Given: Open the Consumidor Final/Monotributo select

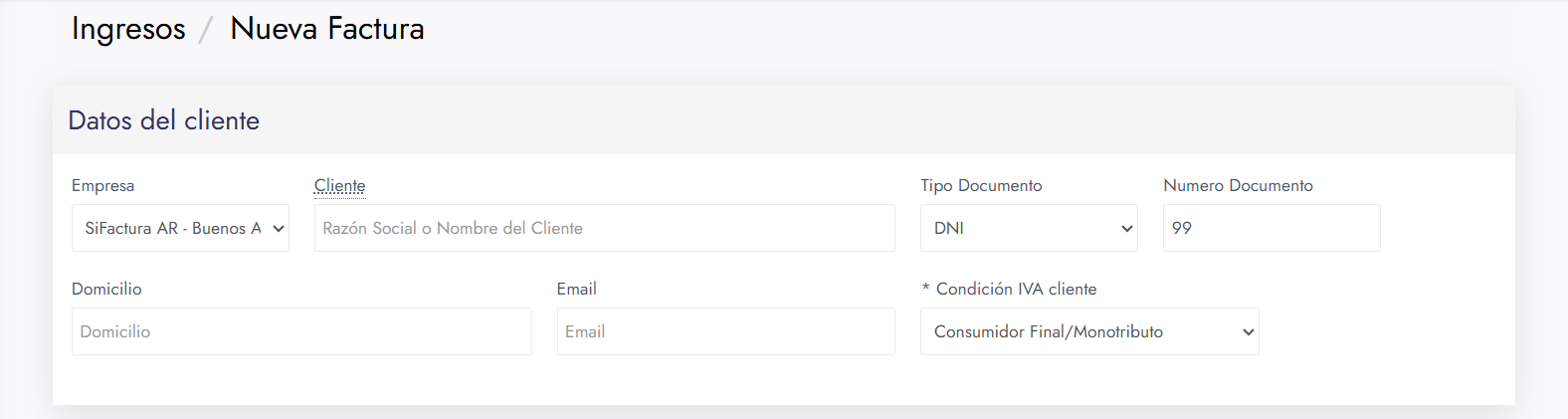Looking at the screenshot, I should (x=1089, y=331).
